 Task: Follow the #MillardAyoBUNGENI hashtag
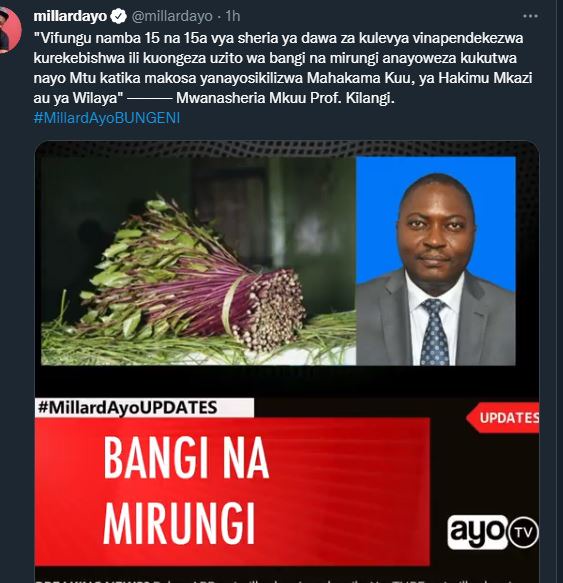tap(107, 118)
